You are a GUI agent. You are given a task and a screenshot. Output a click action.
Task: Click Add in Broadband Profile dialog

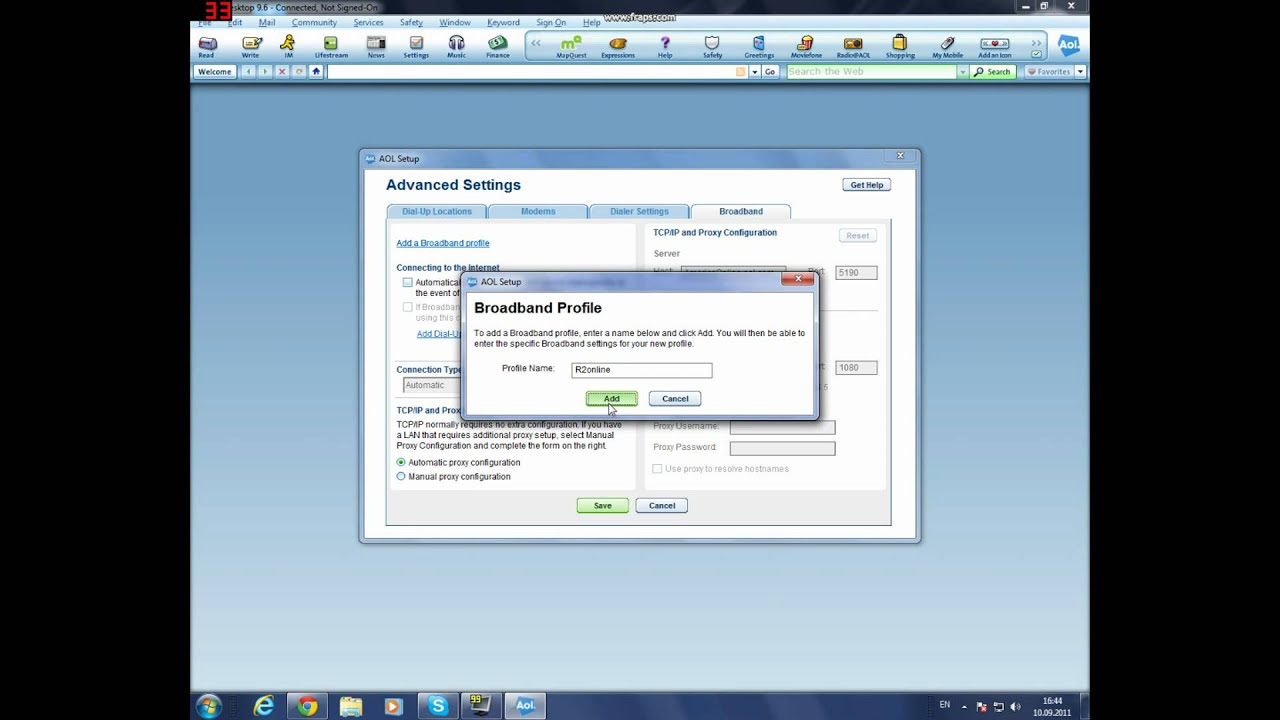(611, 398)
